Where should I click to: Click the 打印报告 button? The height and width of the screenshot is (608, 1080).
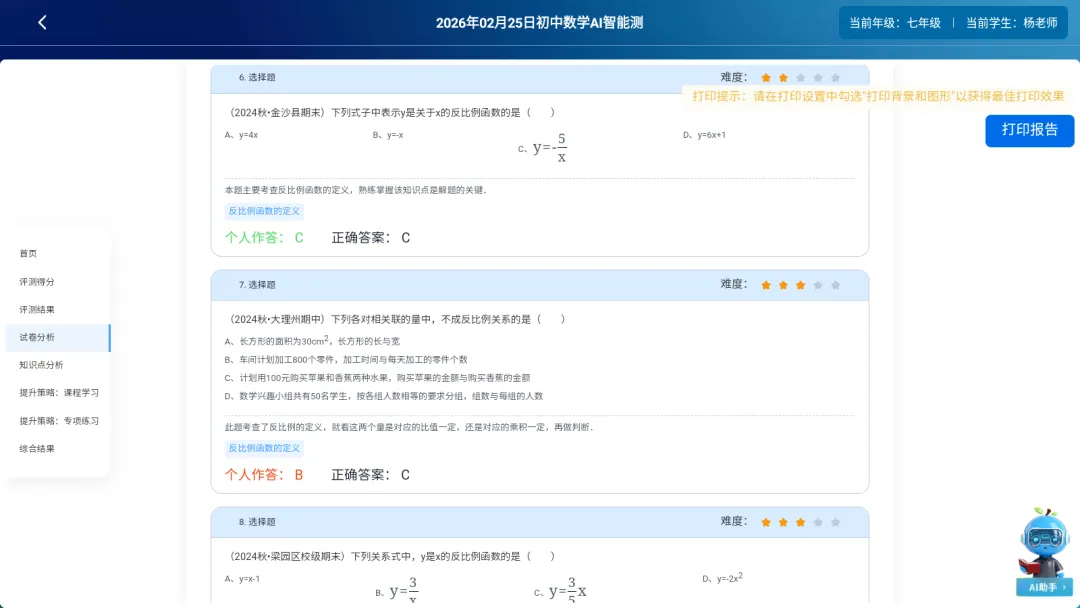(x=1029, y=130)
